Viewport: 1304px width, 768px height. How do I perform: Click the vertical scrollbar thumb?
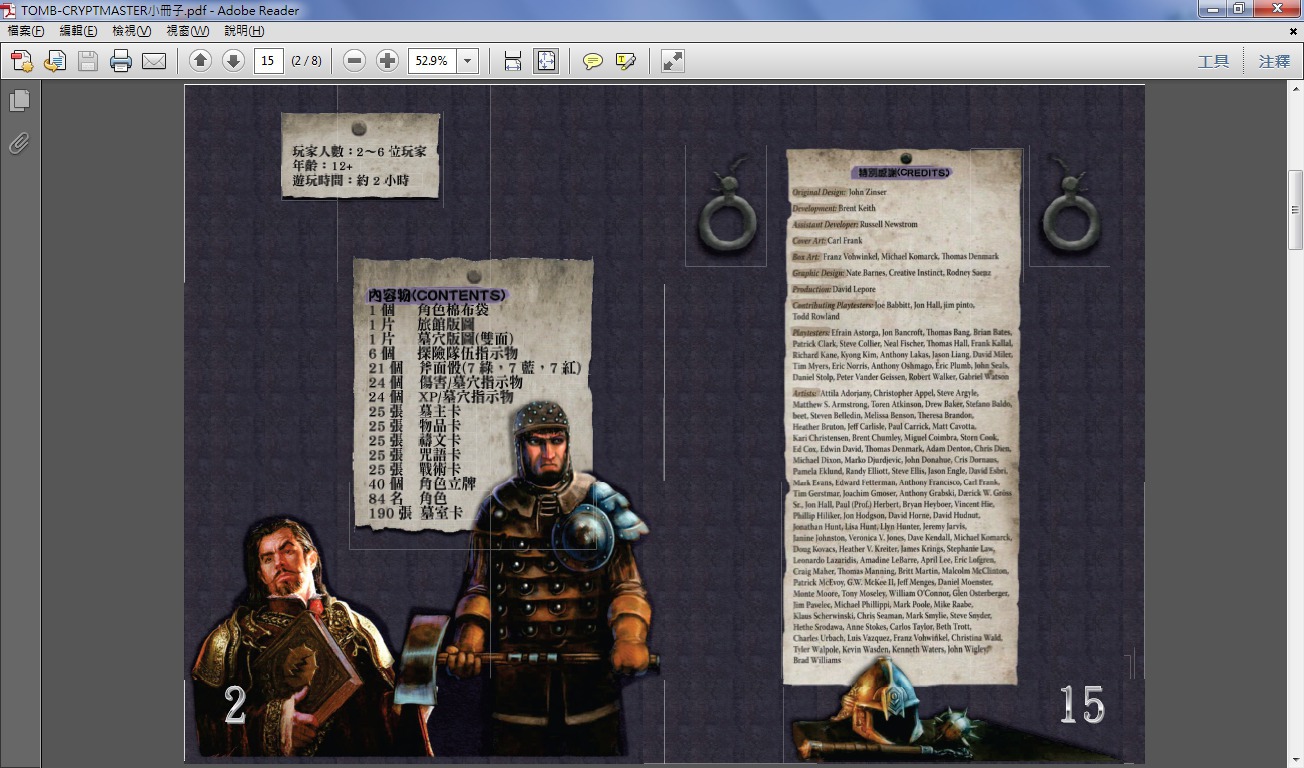pyautogui.click(x=1296, y=210)
